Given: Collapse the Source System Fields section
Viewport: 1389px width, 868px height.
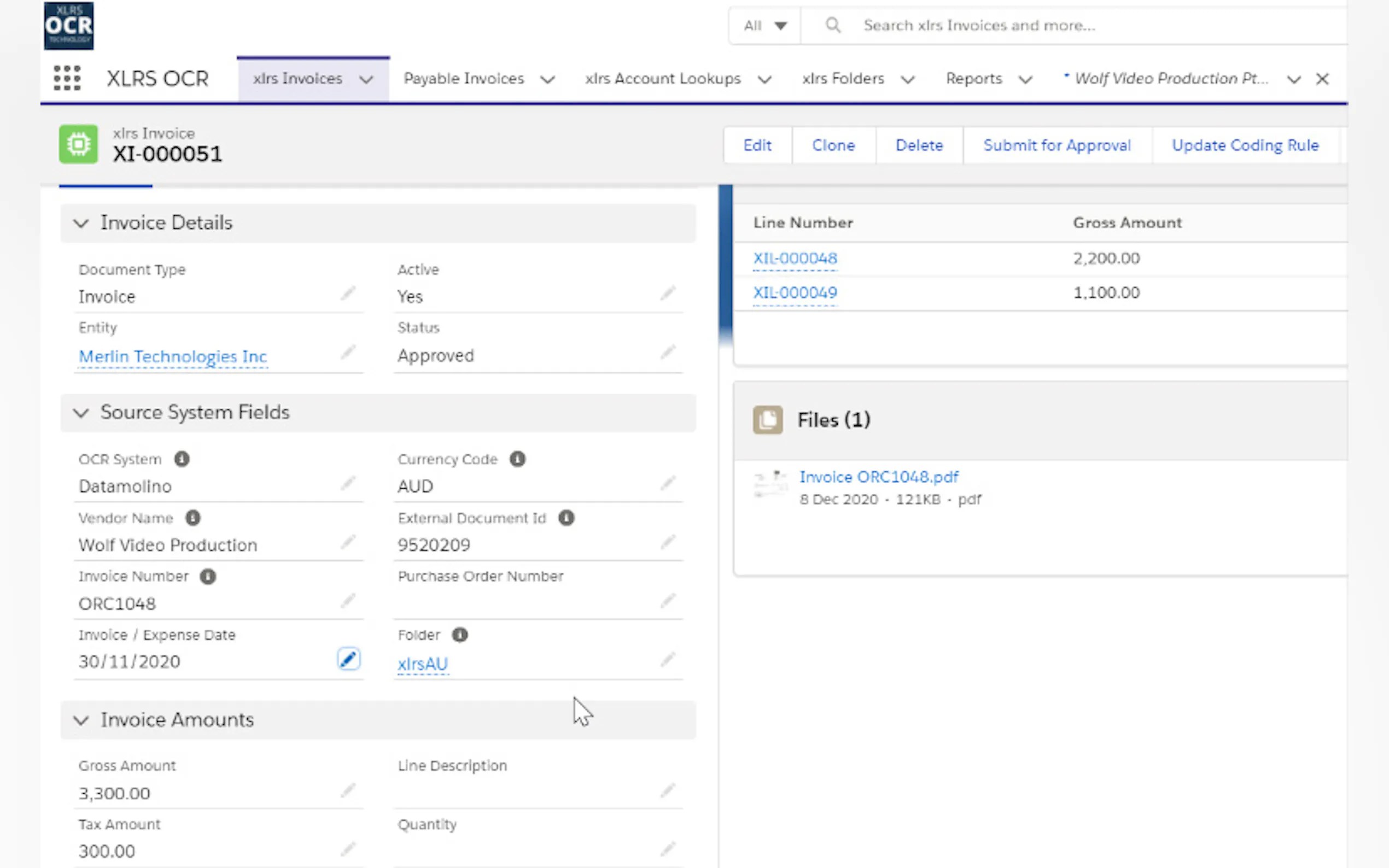Looking at the screenshot, I should pos(81,413).
